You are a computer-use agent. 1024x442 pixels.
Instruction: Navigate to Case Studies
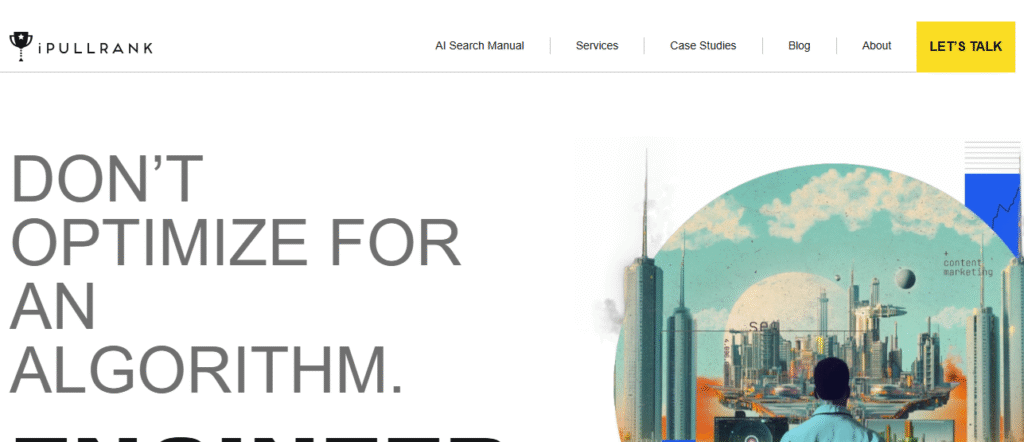703,46
